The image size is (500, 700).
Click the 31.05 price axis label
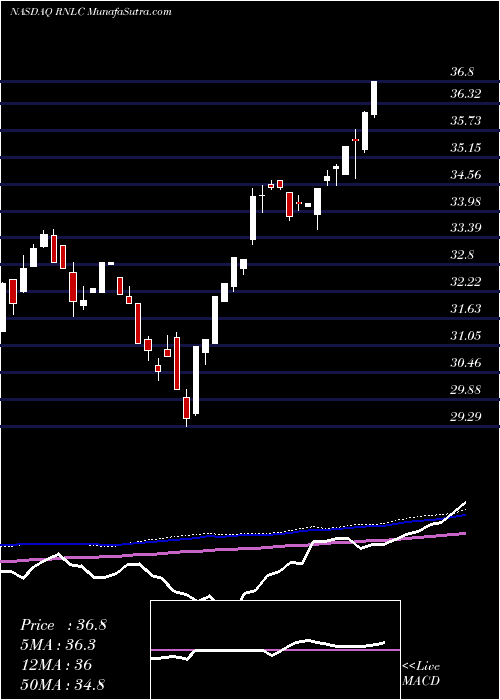pyautogui.click(x=466, y=335)
